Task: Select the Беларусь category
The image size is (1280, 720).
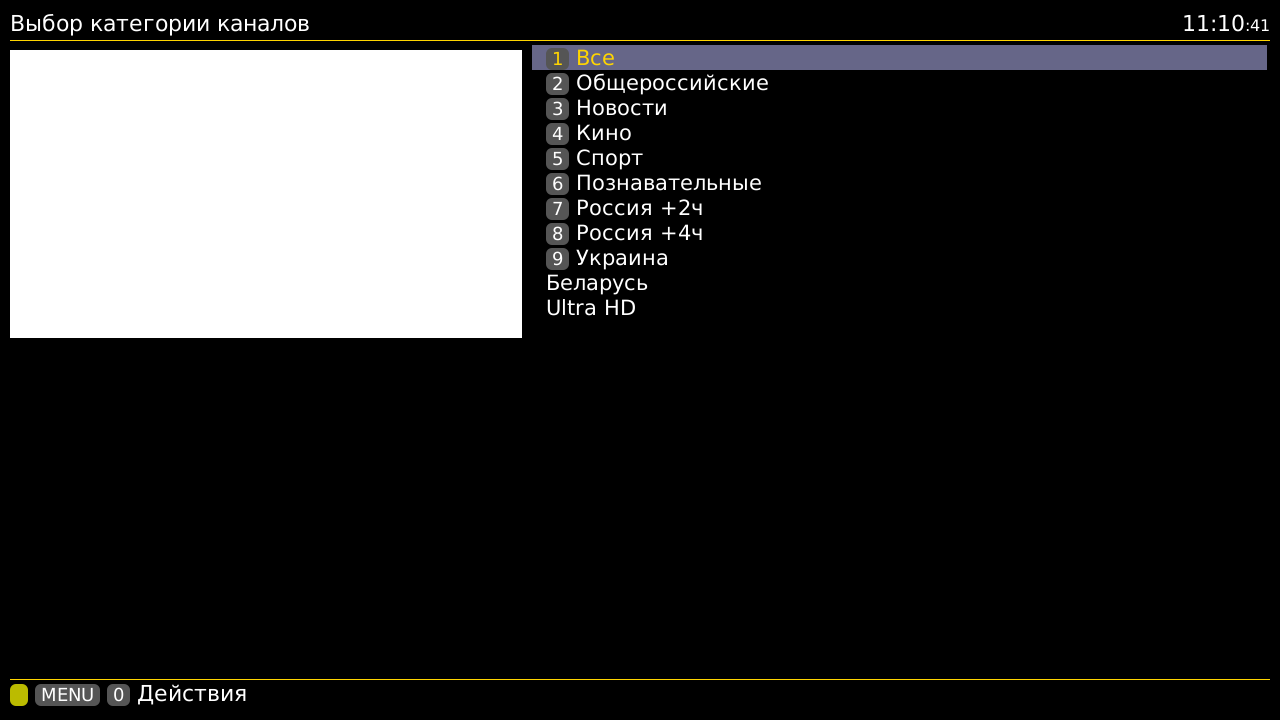Action: tap(597, 283)
